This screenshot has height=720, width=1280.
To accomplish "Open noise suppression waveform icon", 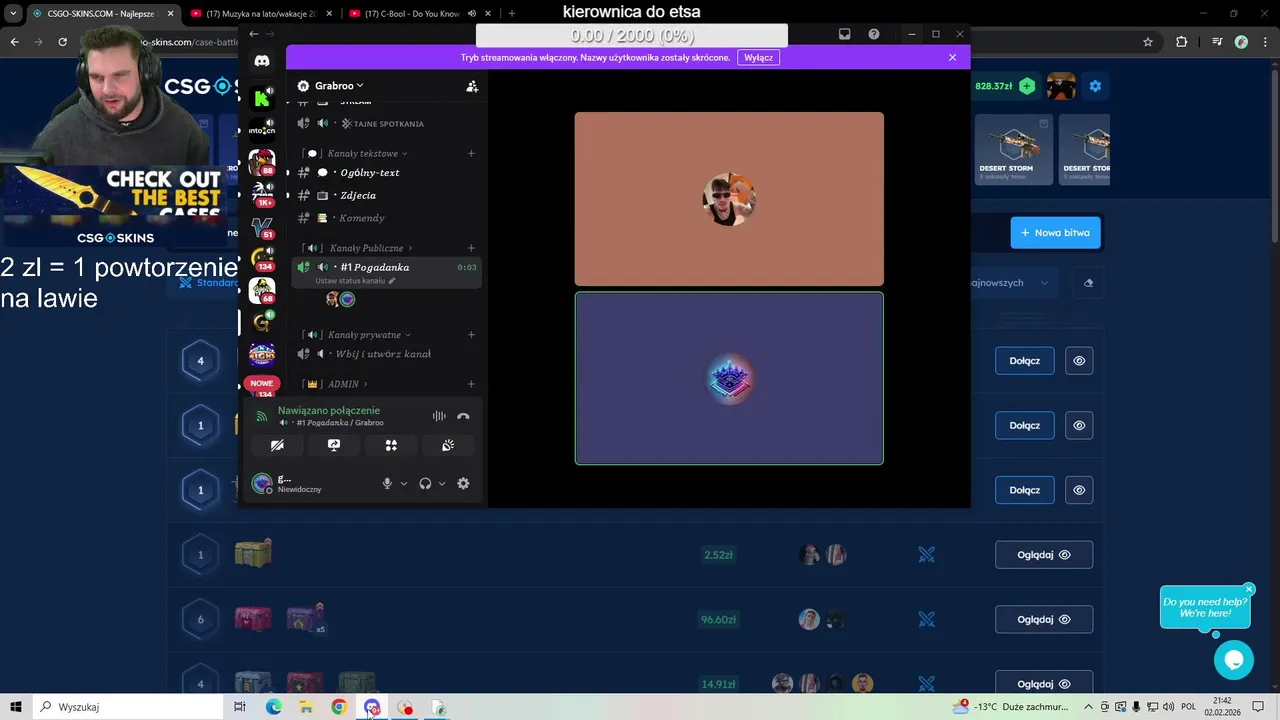I will coord(439,416).
